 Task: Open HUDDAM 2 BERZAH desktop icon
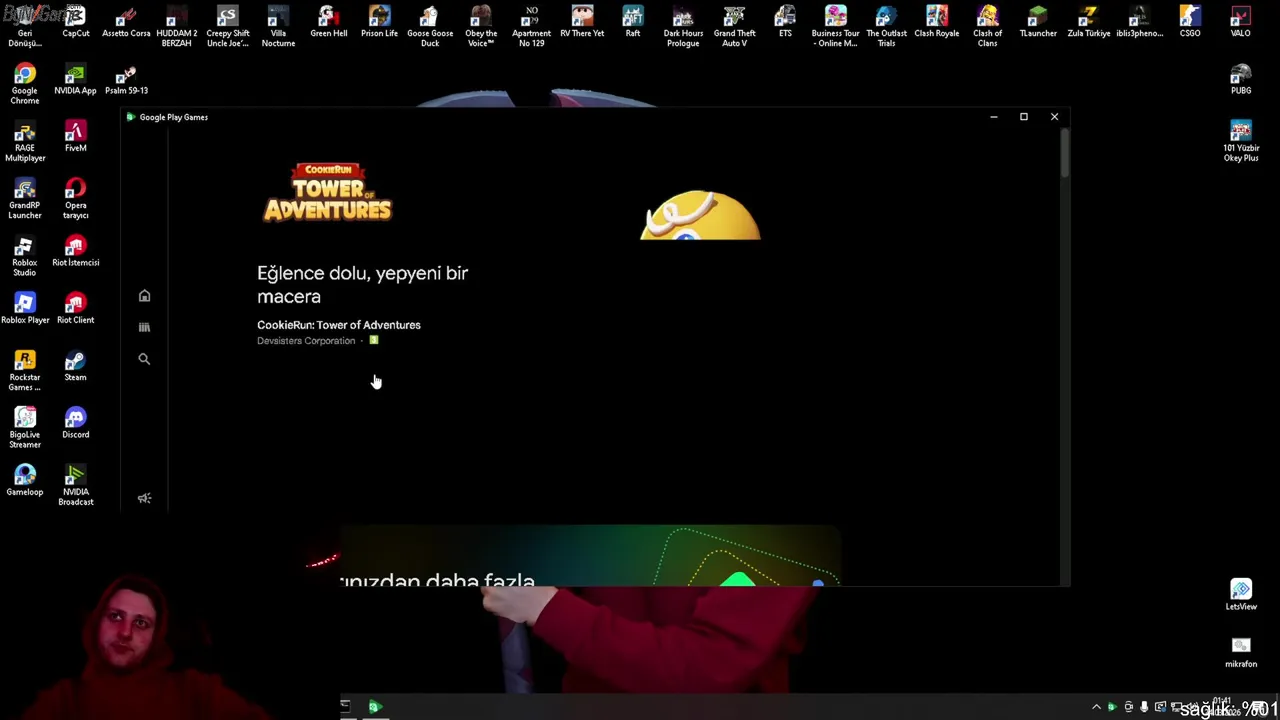(x=176, y=27)
